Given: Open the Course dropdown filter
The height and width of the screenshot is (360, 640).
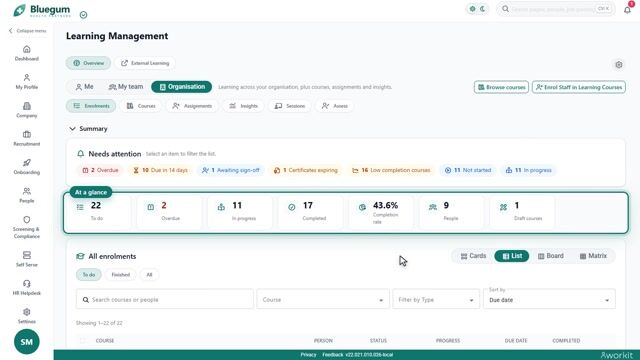Looking at the screenshot, I should click(322, 300).
